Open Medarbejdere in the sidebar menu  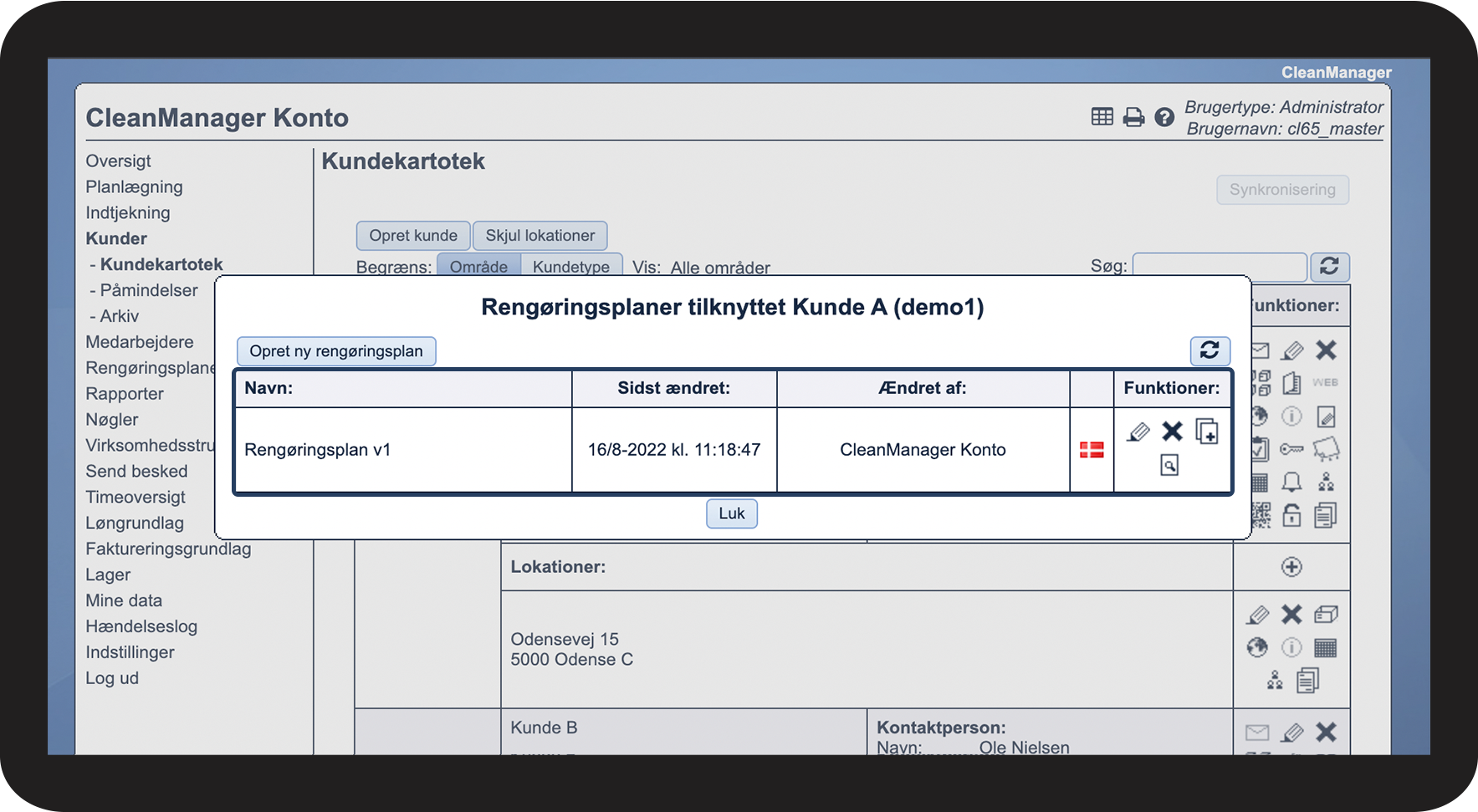click(x=140, y=342)
